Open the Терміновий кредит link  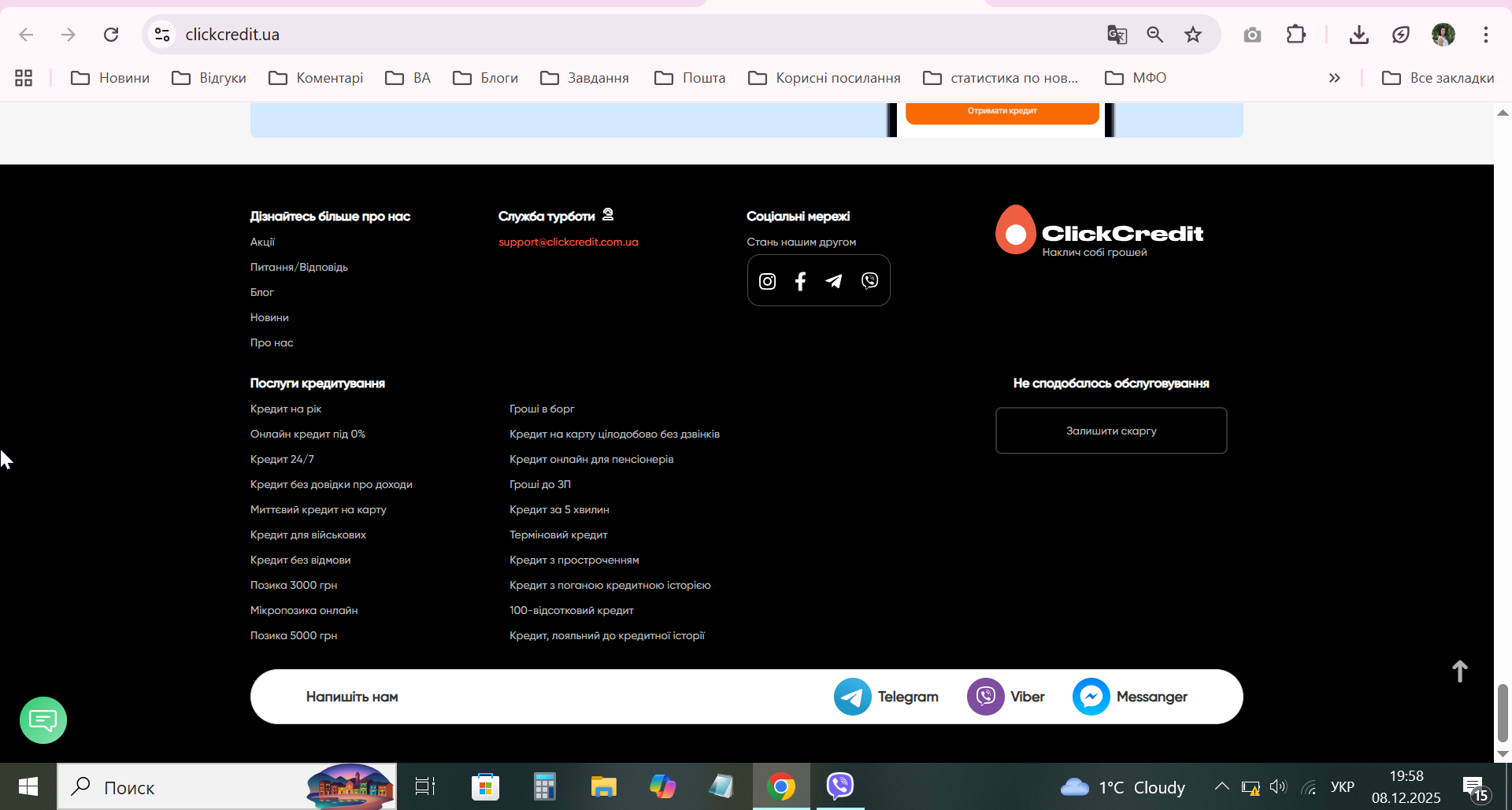pos(558,534)
